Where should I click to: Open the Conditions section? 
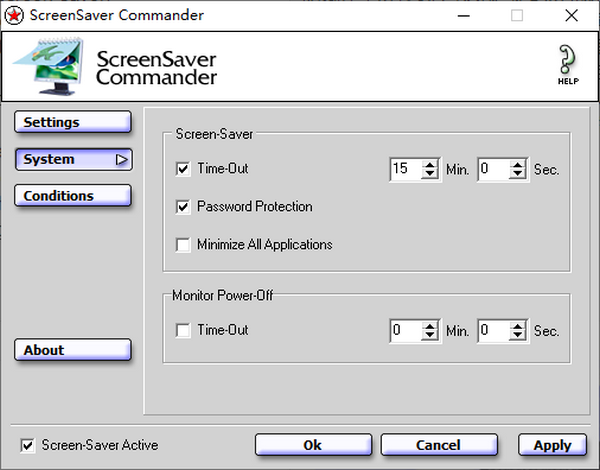pos(73,196)
